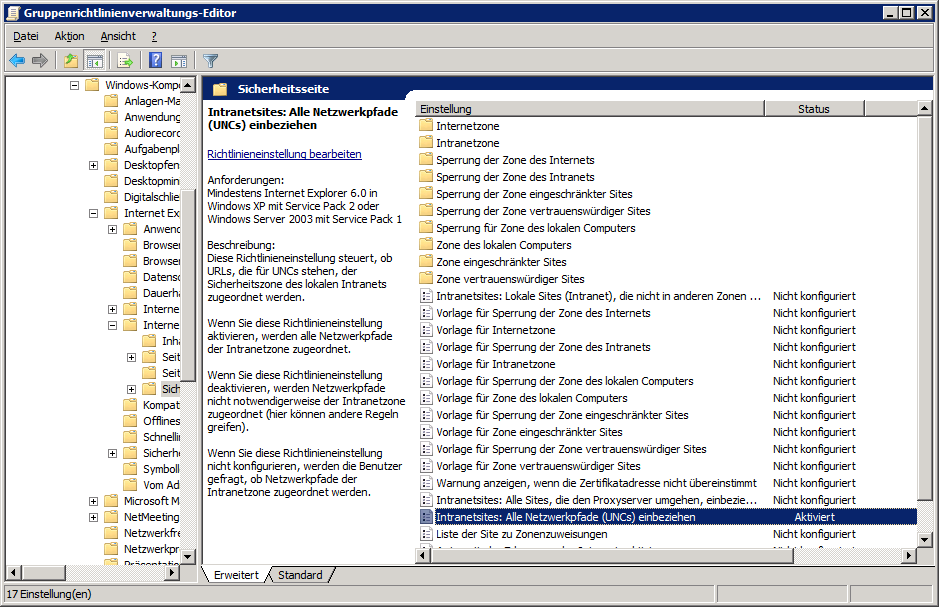Click the Richtlinieneinstellung bearbeiten link
The width and height of the screenshot is (939, 607).
tap(284, 154)
